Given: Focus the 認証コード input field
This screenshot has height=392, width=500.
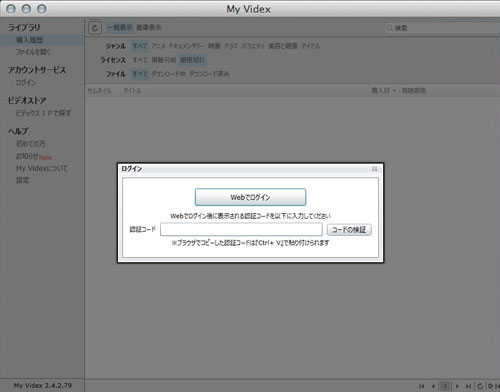Looking at the screenshot, I should pyautogui.click(x=241, y=229).
